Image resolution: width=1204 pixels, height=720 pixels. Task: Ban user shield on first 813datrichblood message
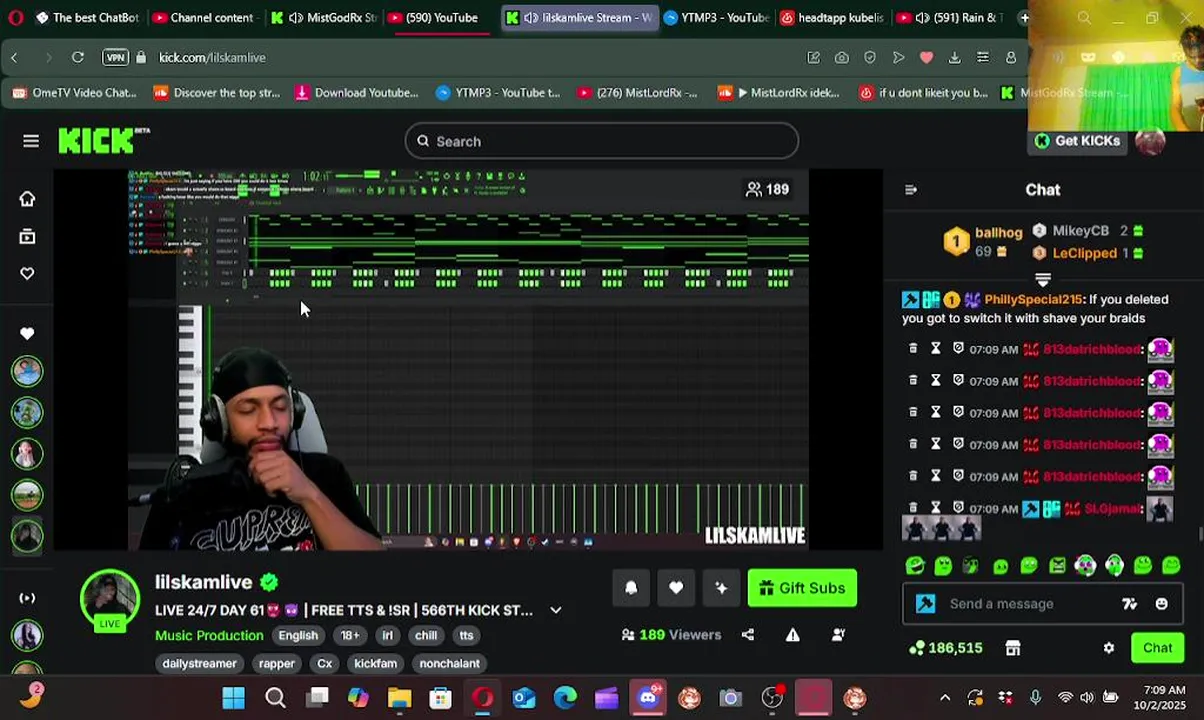[958, 349]
